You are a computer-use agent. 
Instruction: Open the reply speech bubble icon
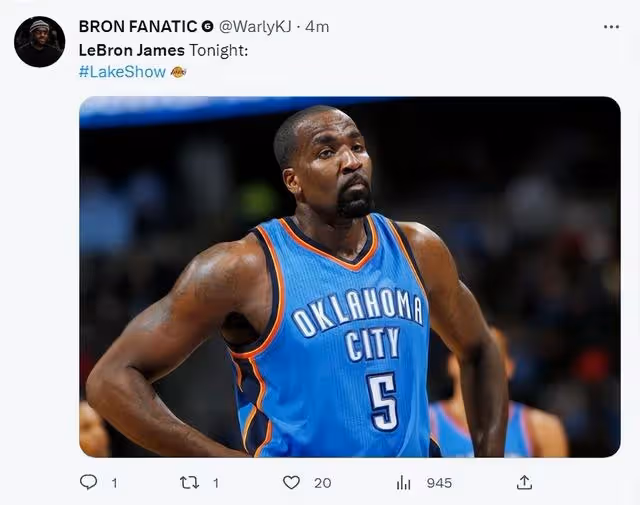tap(88, 482)
